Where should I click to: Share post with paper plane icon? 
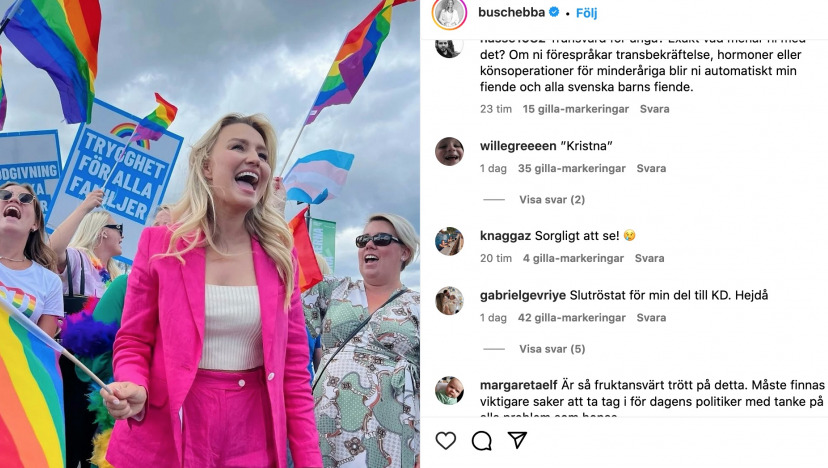point(518,440)
